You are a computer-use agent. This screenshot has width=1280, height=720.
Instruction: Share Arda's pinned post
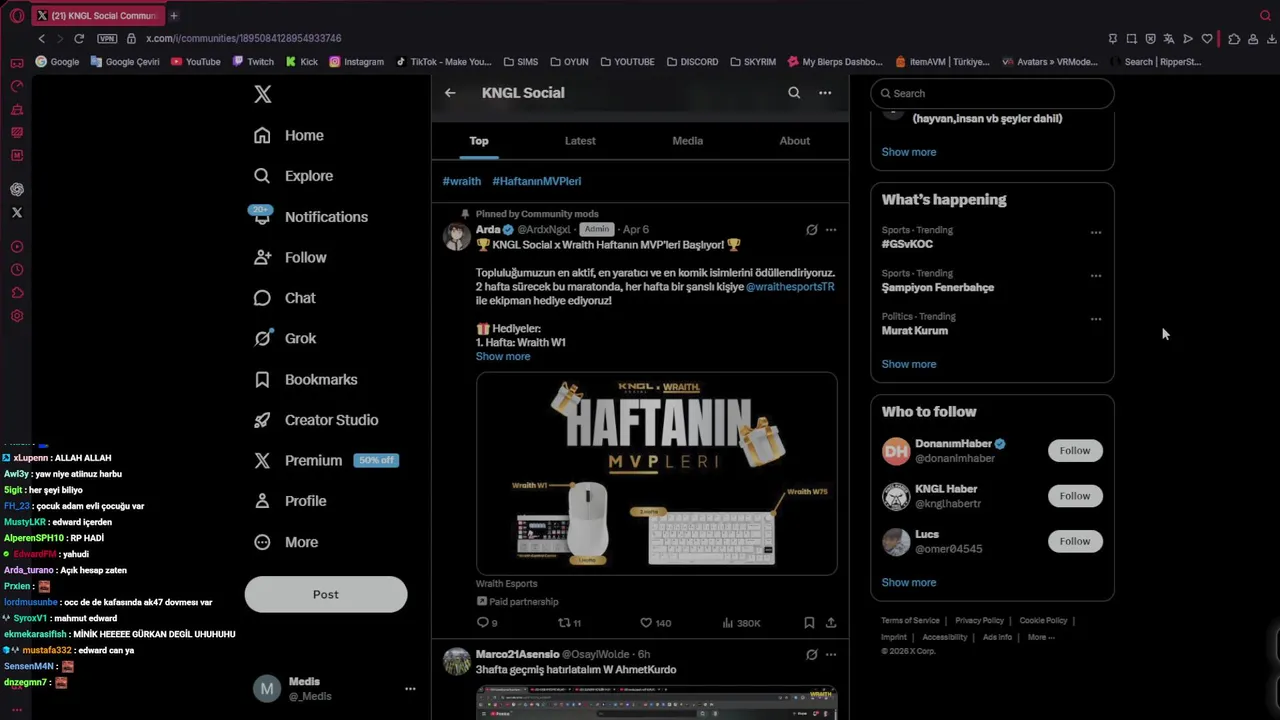[x=831, y=623]
